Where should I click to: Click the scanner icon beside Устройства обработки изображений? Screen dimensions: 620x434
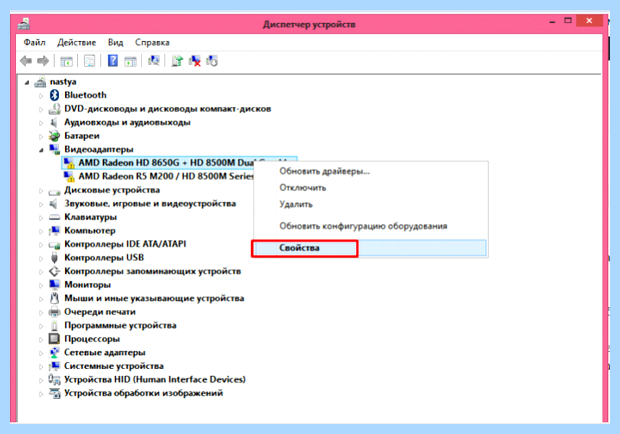click(x=54, y=393)
